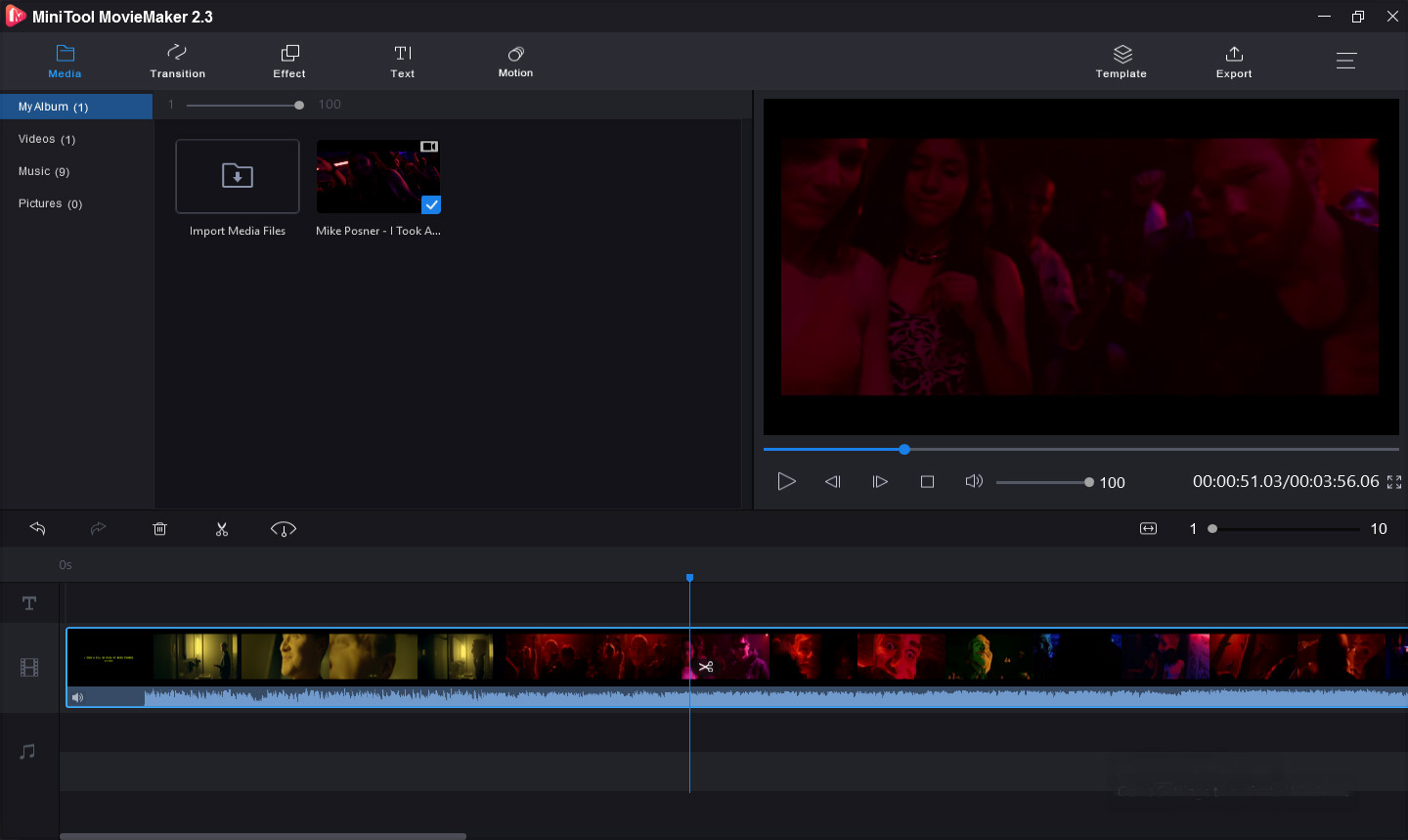Click the Export button
1408x840 pixels.
click(1234, 62)
